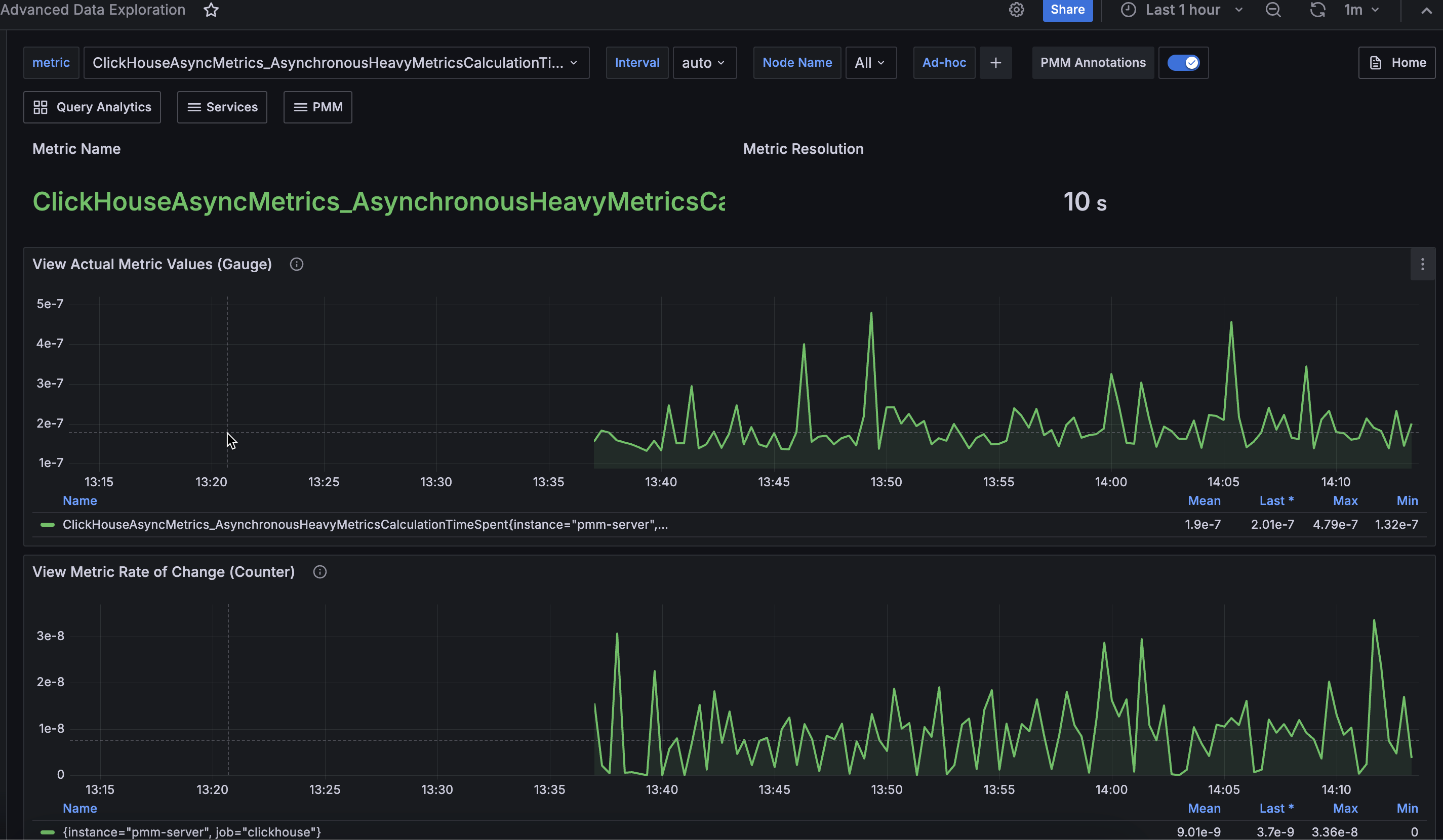The height and width of the screenshot is (840, 1443).
Task: Expand the metric selection dropdown
Action: pyautogui.click(x=336, y=63)
